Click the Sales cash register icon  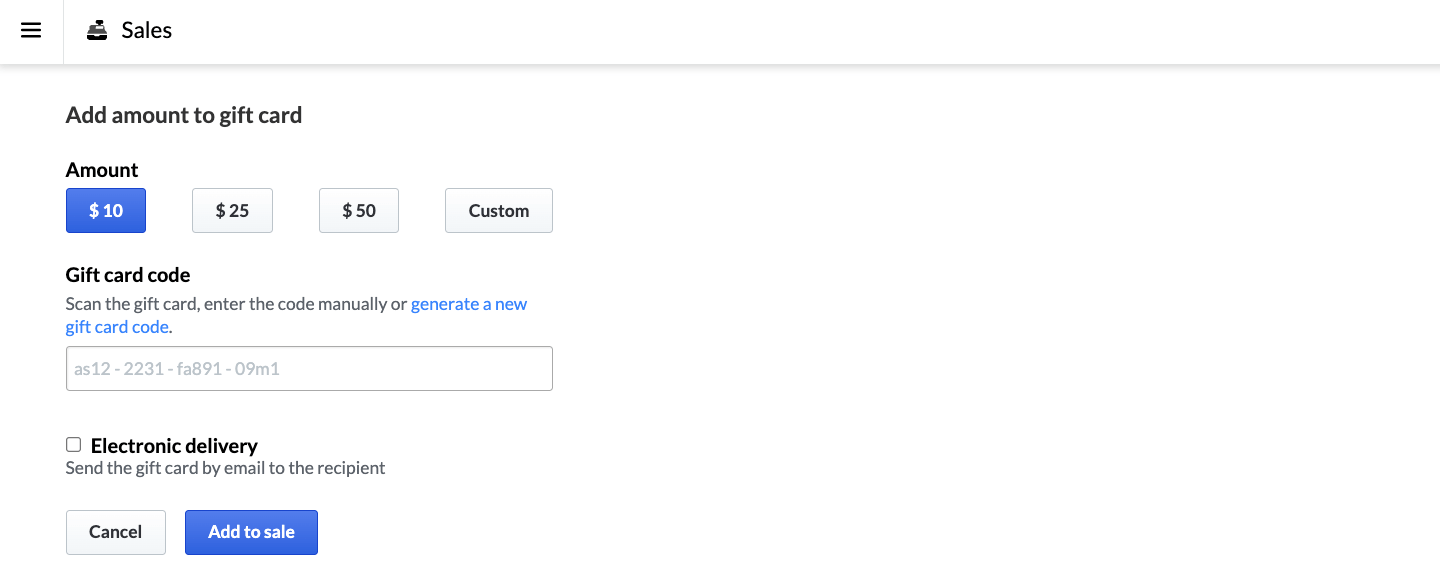click(97, 31)
